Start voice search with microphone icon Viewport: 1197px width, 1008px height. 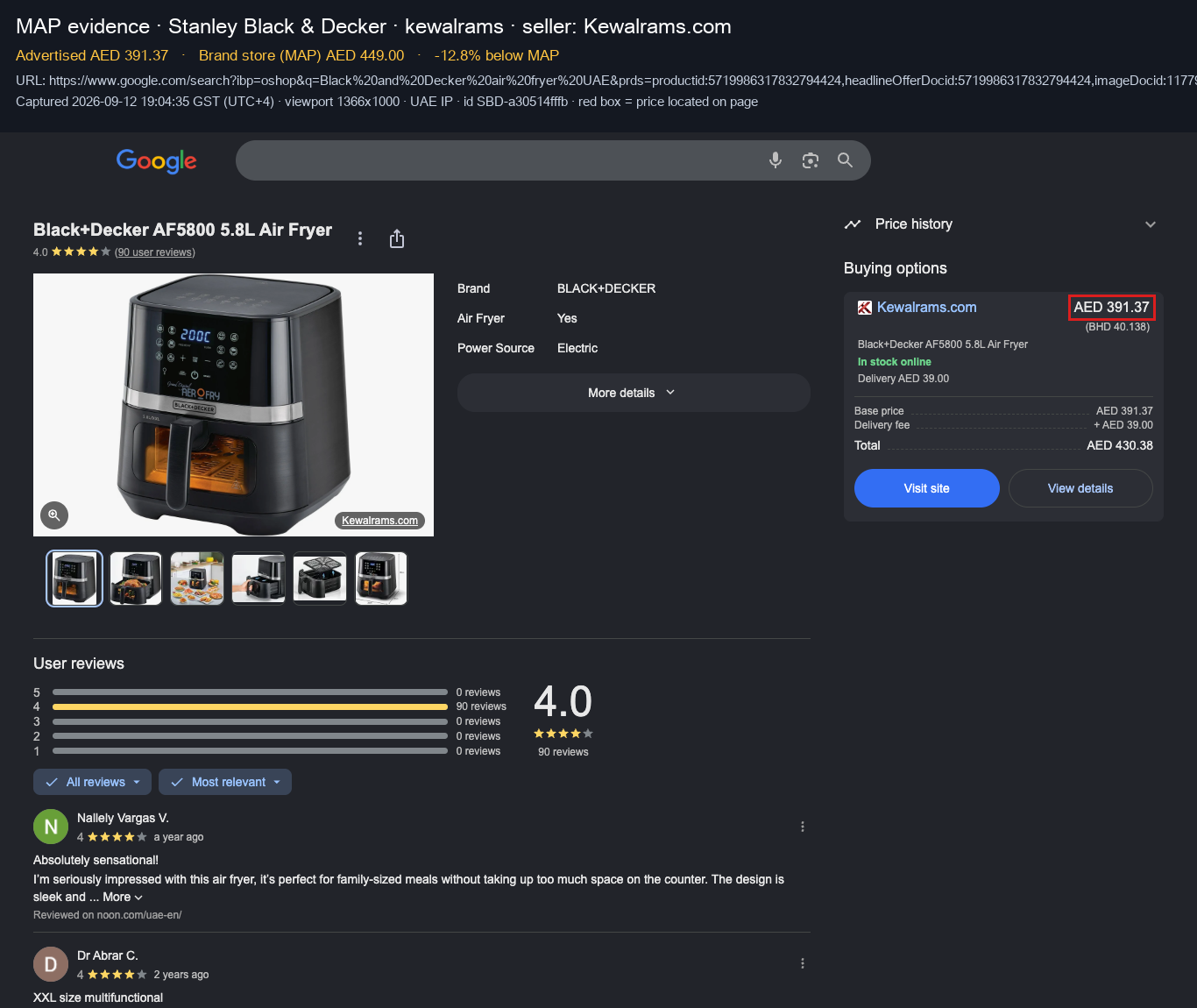point(776,160)
